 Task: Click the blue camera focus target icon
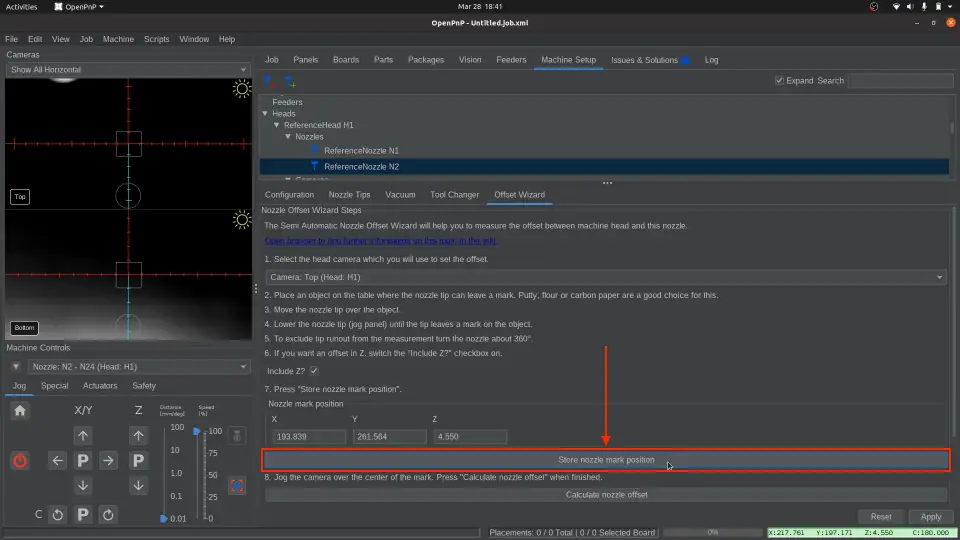coord(237,485)
